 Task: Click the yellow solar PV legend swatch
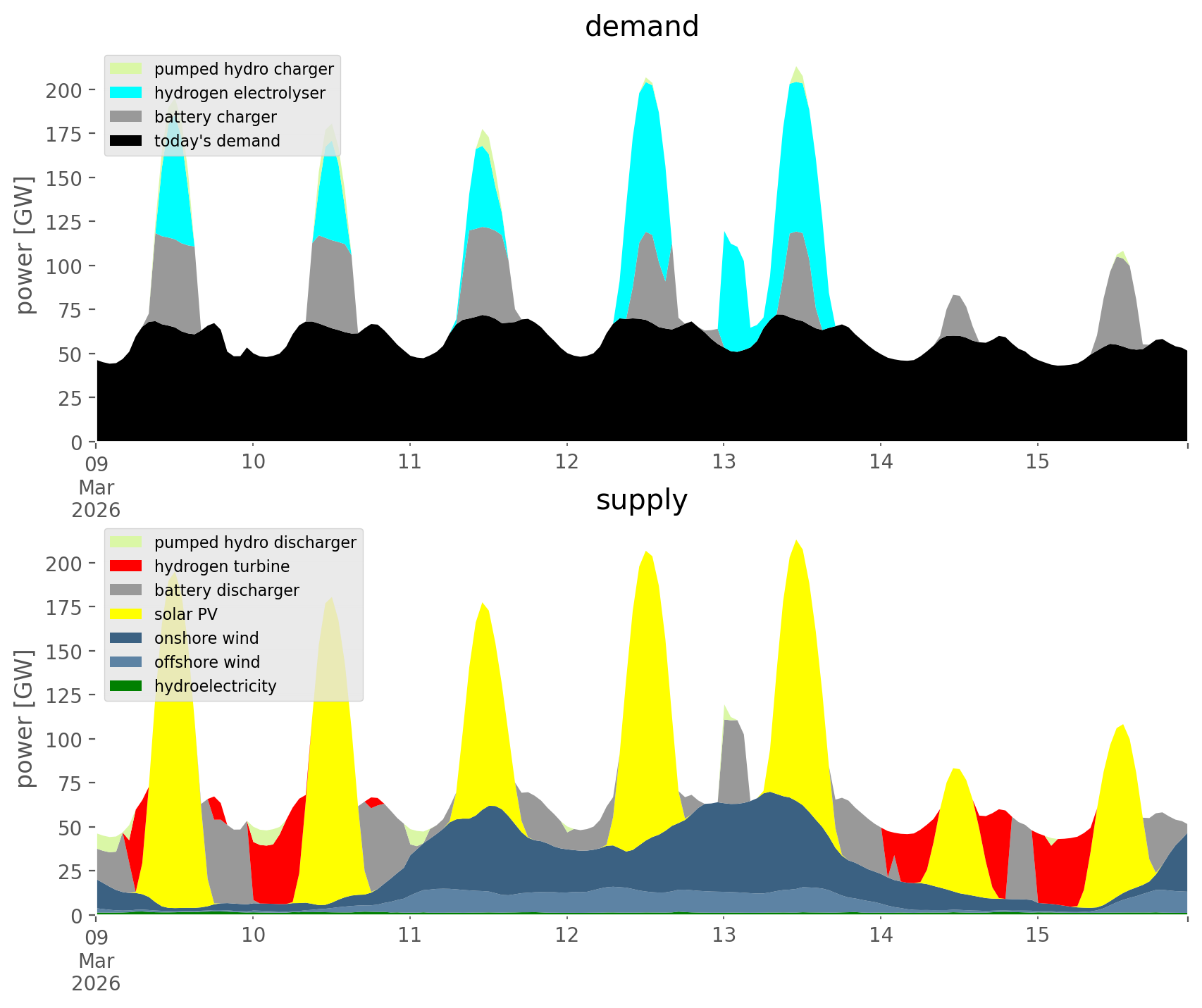(126, 614)
